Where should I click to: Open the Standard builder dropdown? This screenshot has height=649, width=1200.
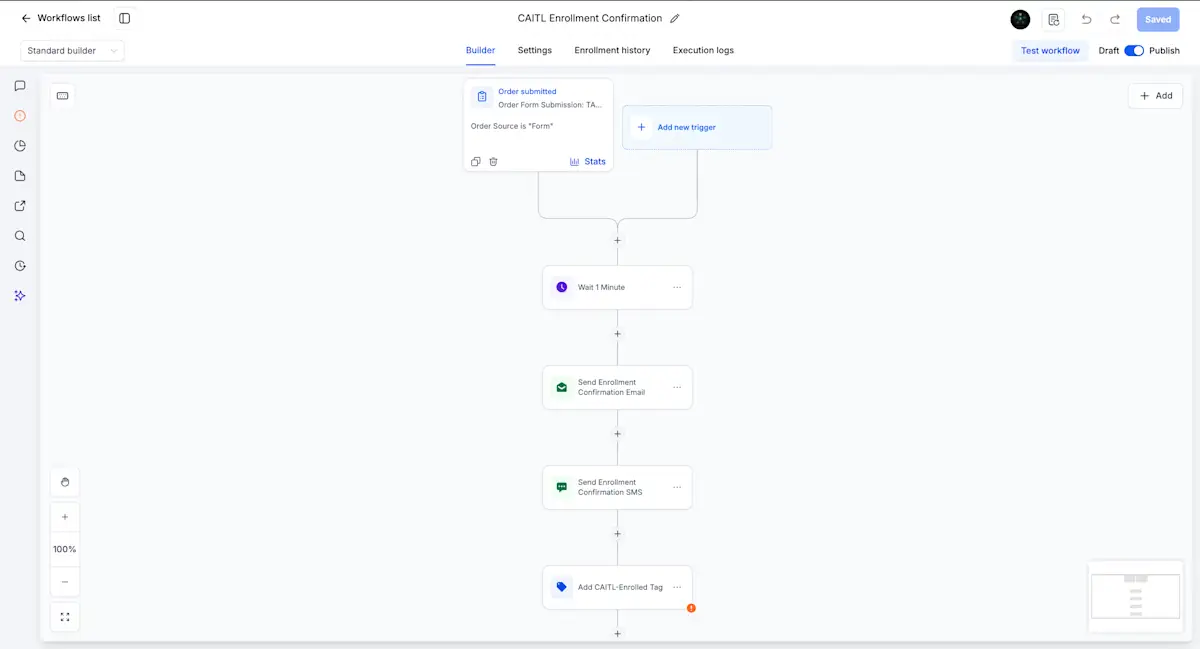click(72, 50)
